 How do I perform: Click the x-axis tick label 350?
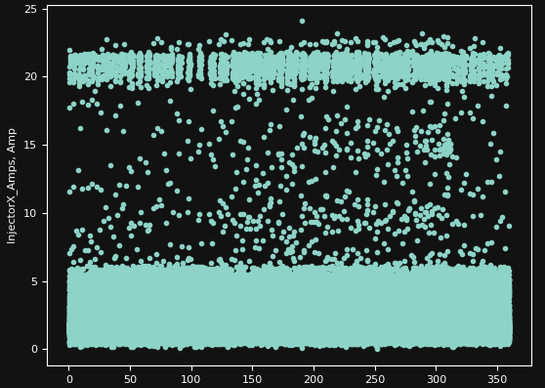(x=497, y=379)
